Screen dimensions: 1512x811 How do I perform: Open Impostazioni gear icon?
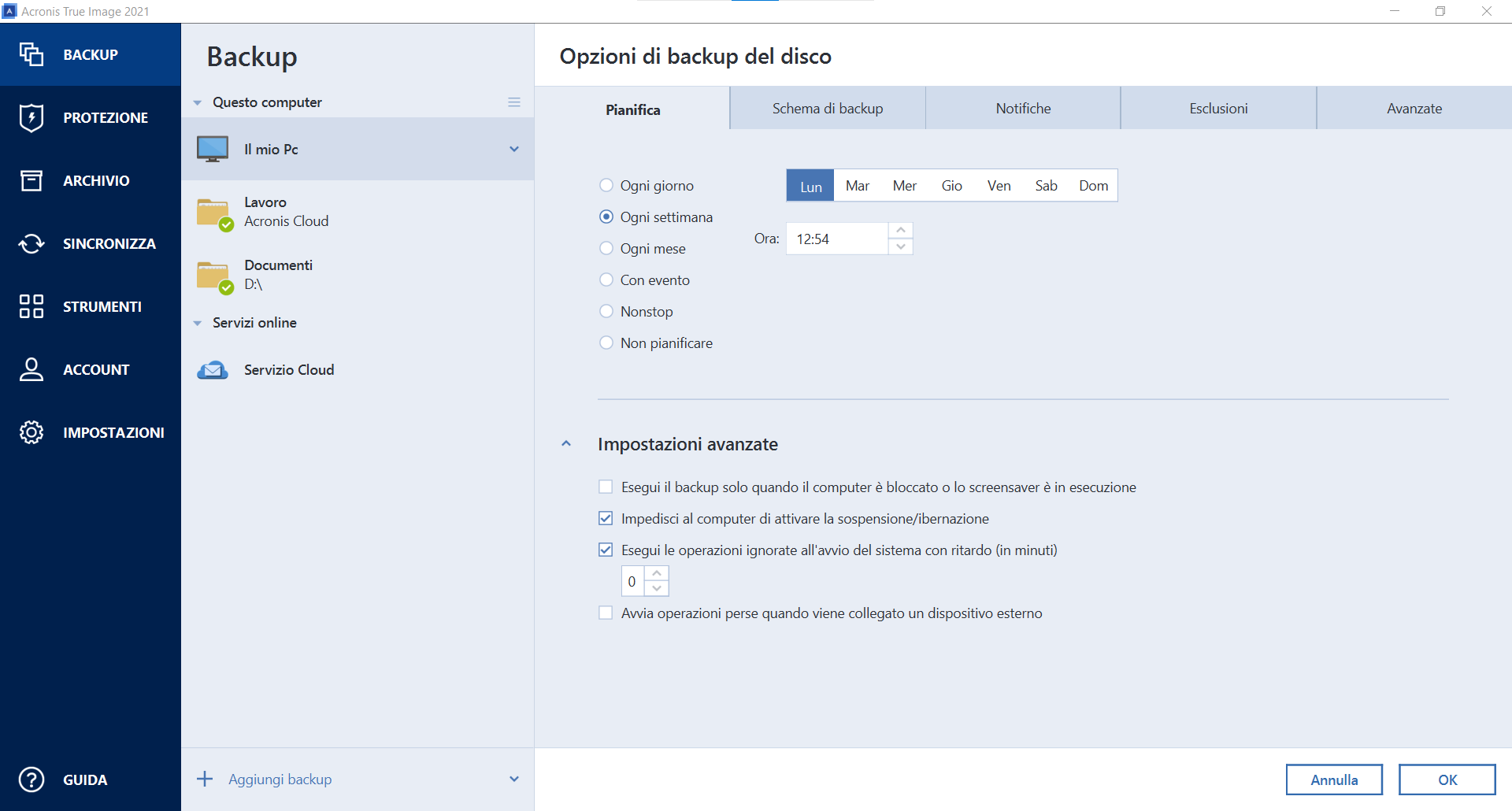(x=31, y=432)
